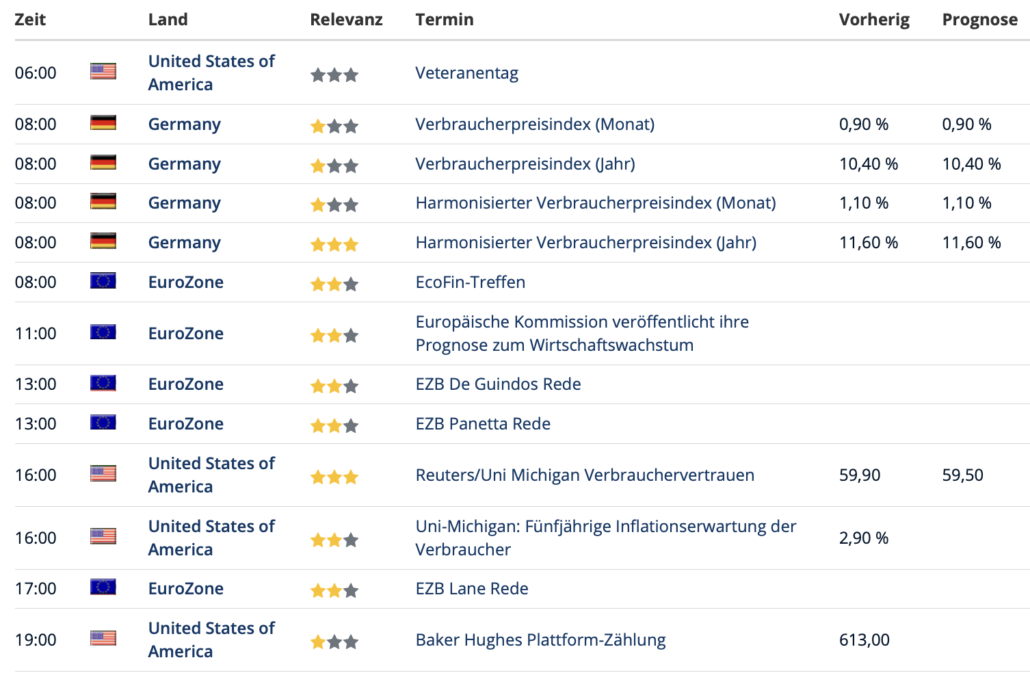Click the Relevanz column header
The width and height of the screenshot is (1030, 673).
[346, 19]
